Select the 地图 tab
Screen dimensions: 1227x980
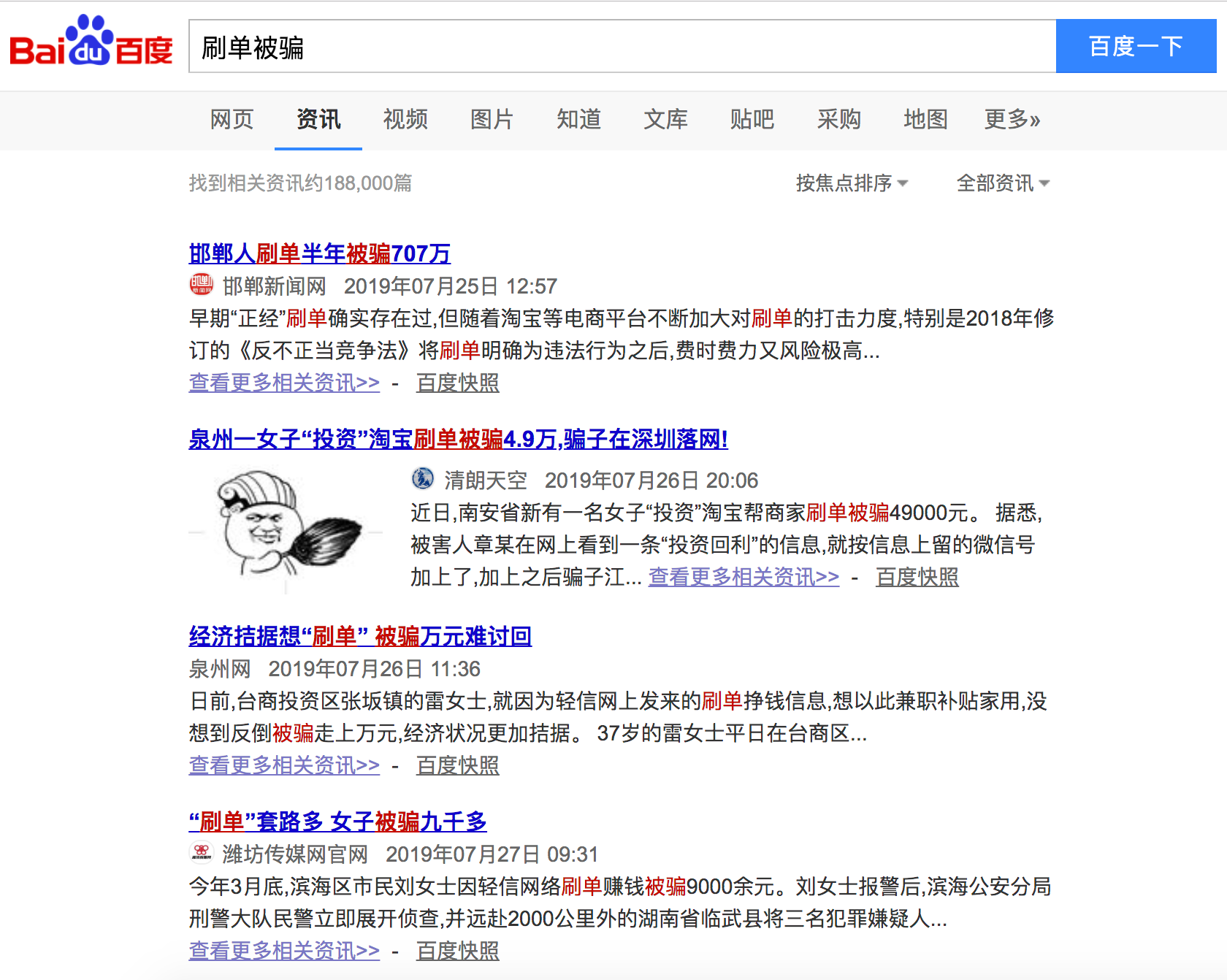click(925, 119)
